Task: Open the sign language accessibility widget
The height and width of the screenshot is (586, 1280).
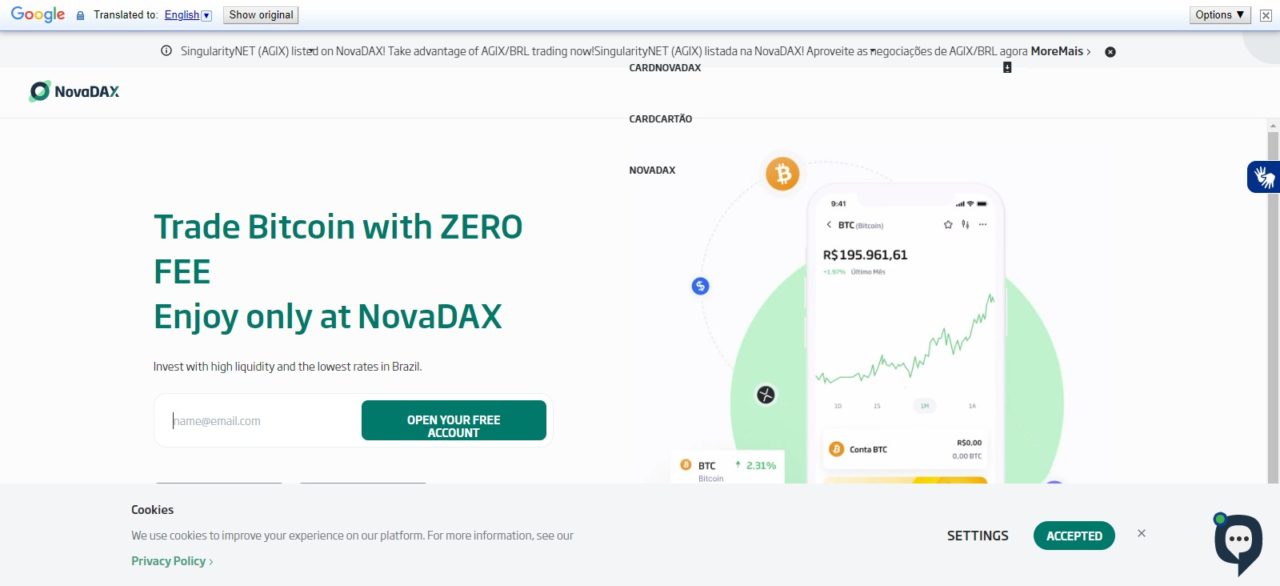Action: click(x=1264, y=177)
